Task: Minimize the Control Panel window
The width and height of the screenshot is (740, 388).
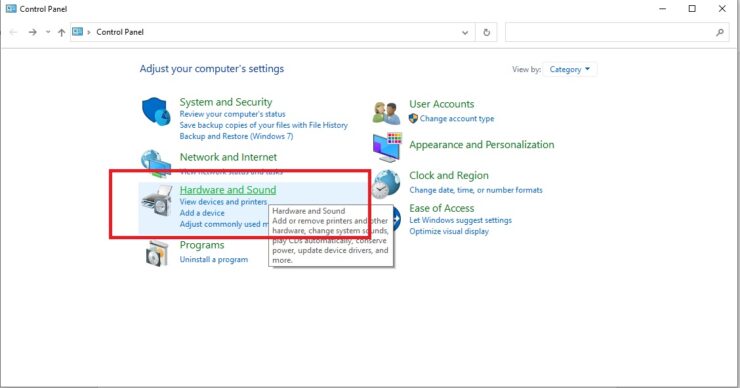Action: [663, 8]
